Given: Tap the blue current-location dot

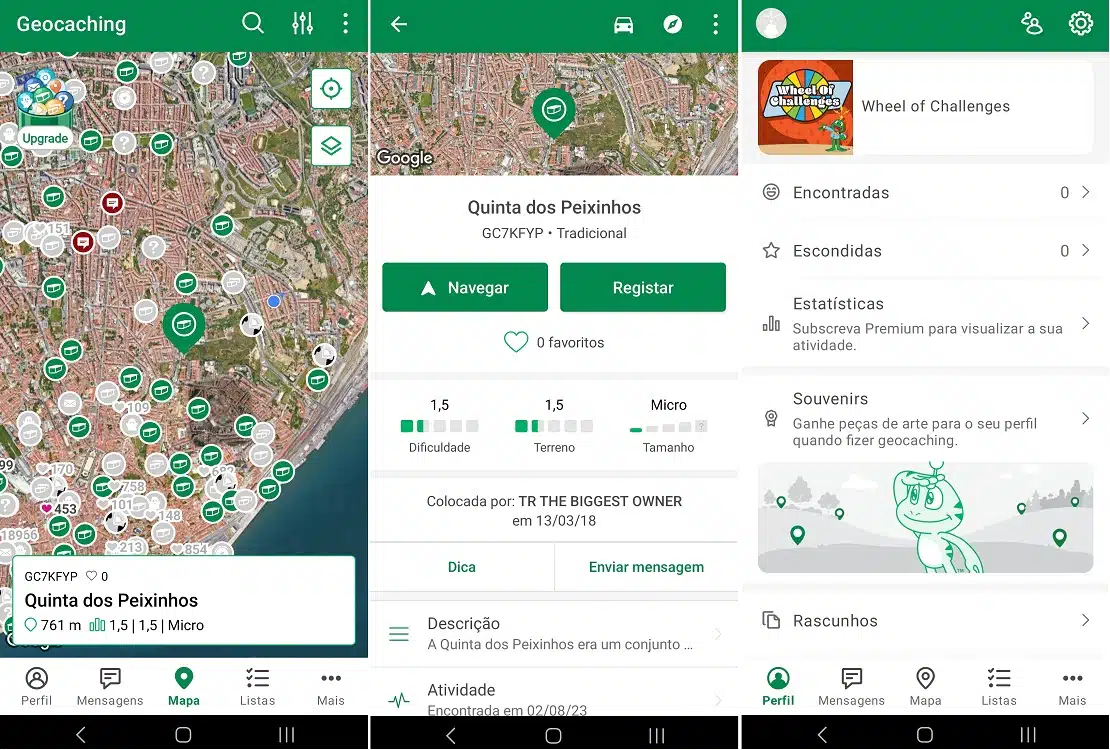Looking at the screenshot, I should click(x=274, y=301).
